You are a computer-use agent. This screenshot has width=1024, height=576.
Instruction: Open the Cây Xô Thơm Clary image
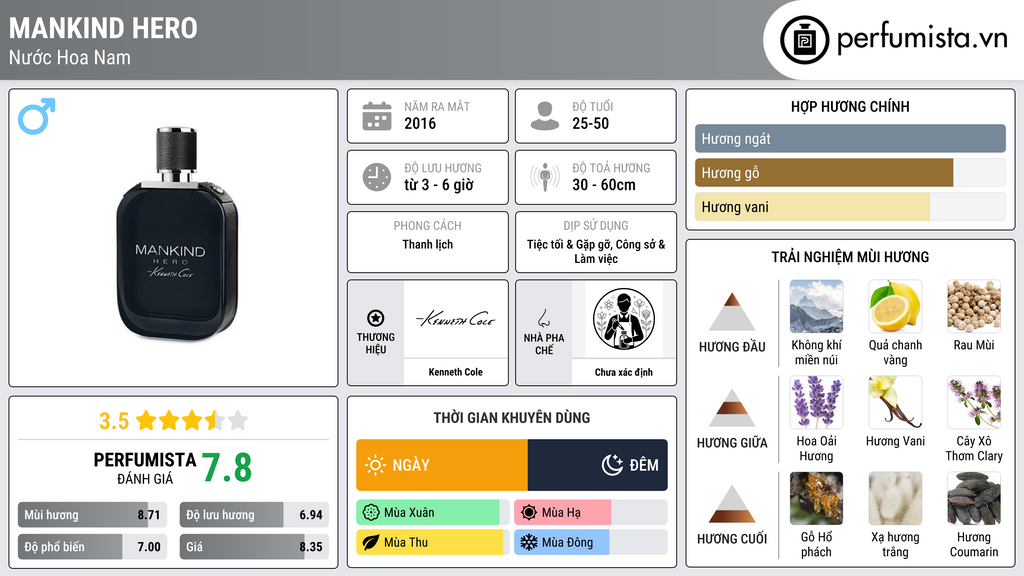(974, 402)
